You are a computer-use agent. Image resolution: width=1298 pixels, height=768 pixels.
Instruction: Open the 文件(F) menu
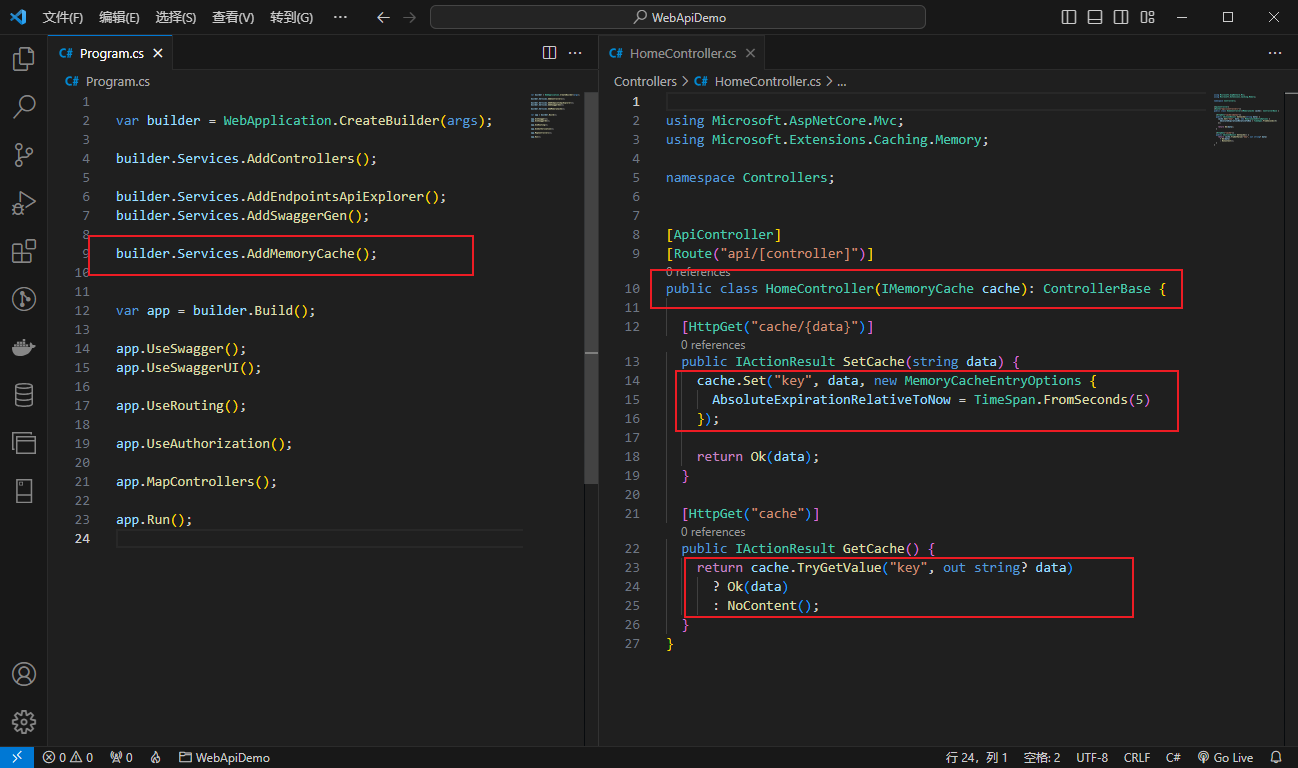63,17
